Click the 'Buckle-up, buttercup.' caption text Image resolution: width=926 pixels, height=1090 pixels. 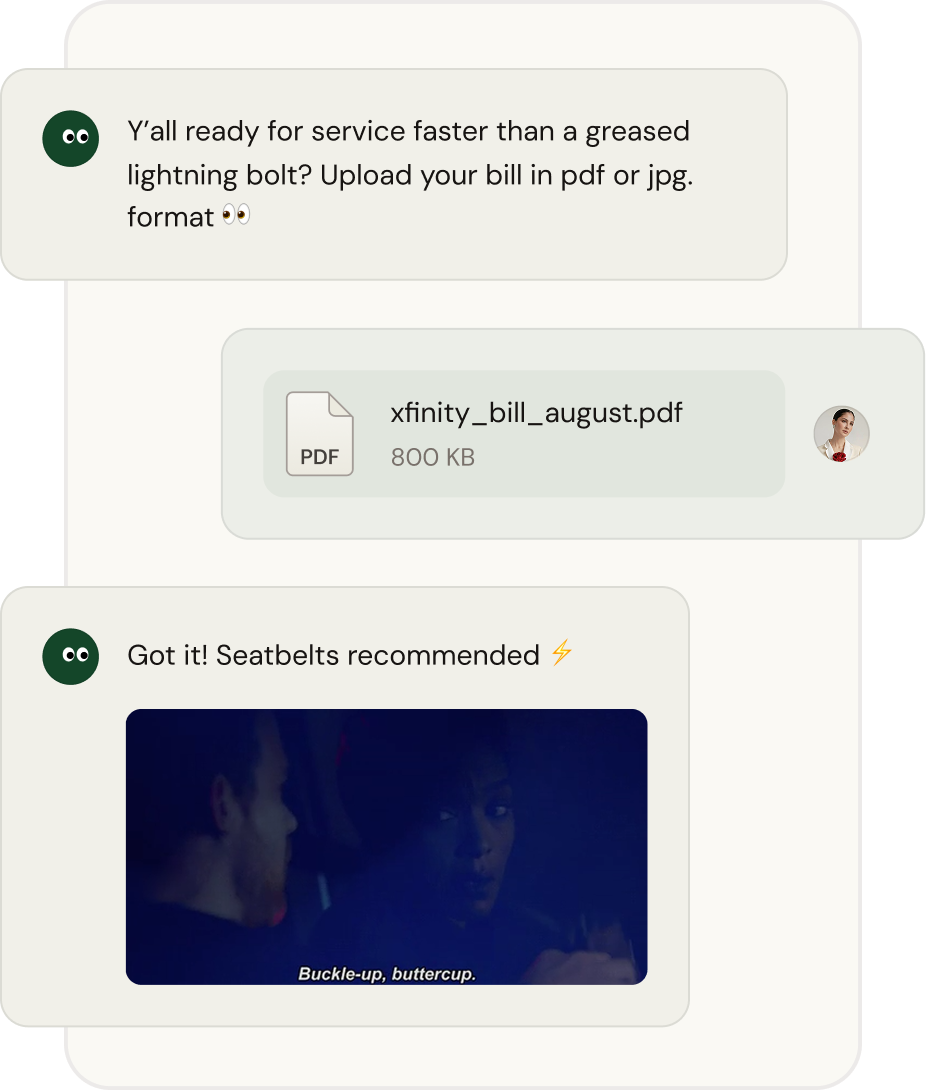click(387, 973)
